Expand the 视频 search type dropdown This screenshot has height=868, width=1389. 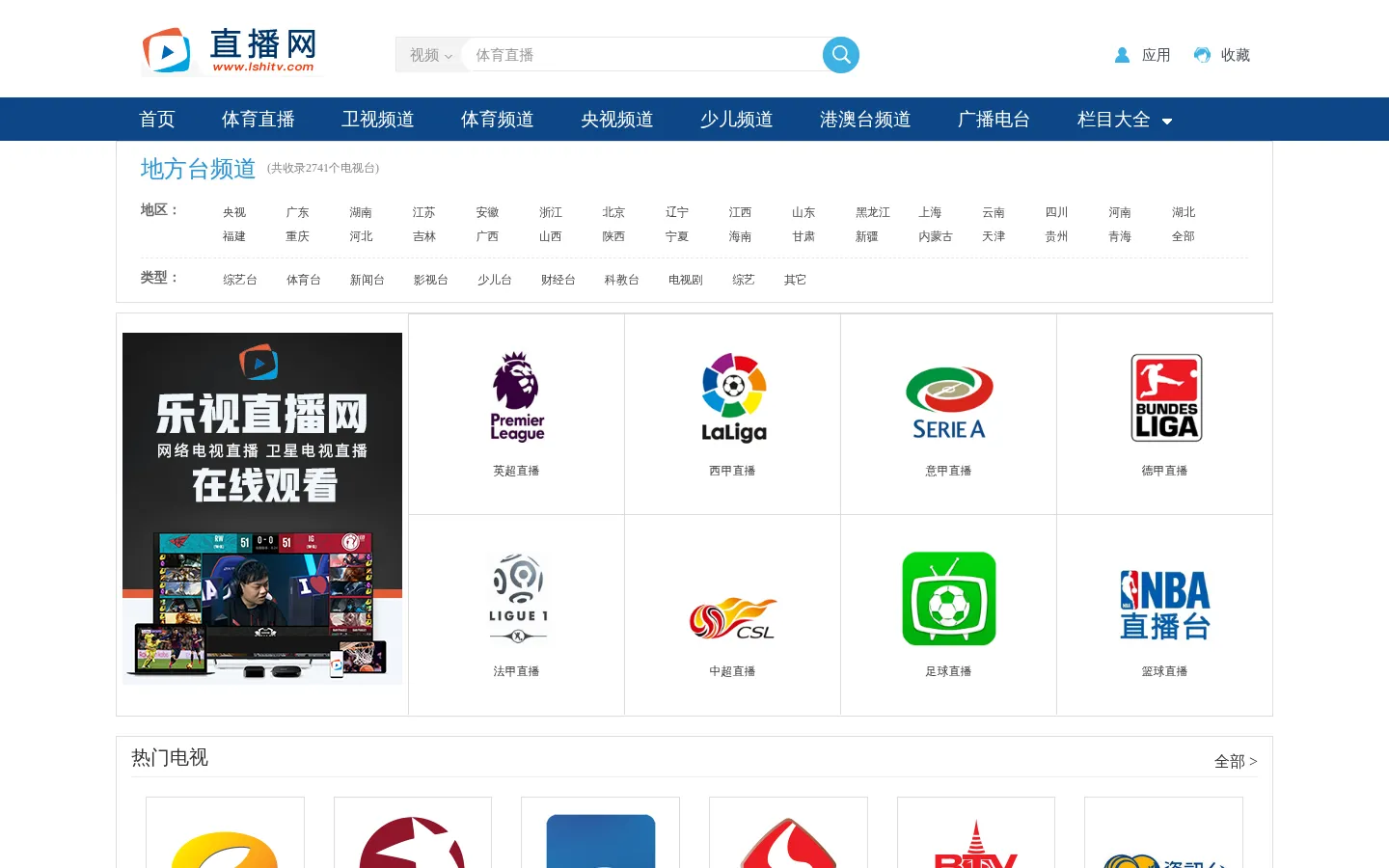[x=429, y=55]
